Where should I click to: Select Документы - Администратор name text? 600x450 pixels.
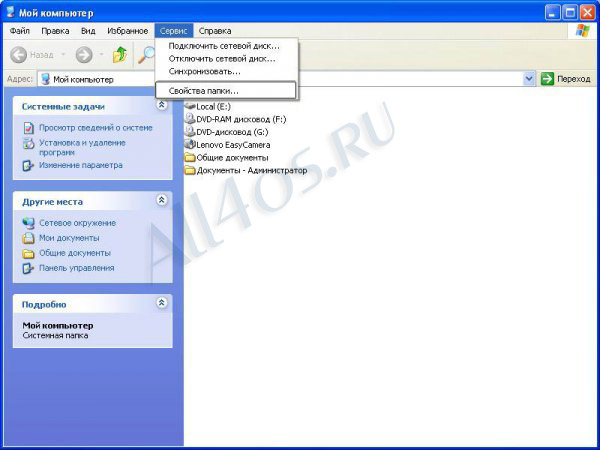pos(252,170)
